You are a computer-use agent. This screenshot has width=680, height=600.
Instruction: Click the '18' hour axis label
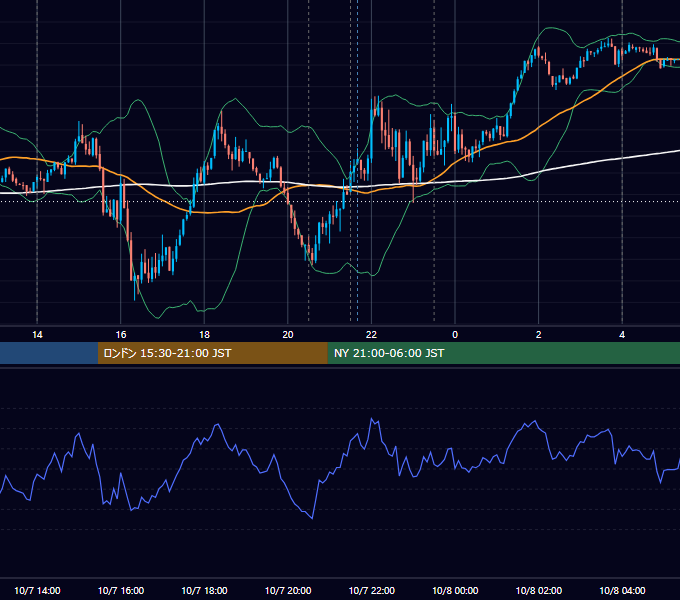(204, 335)
